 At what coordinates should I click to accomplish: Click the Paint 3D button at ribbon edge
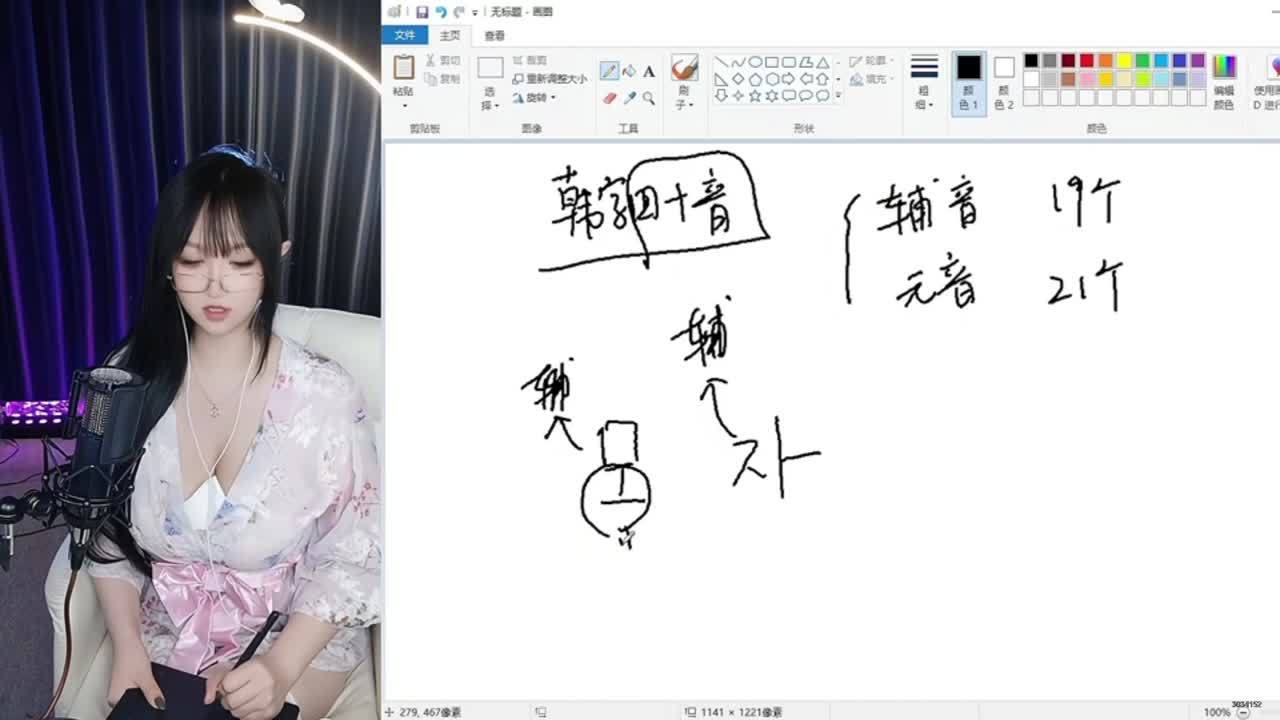[1268, 81]
